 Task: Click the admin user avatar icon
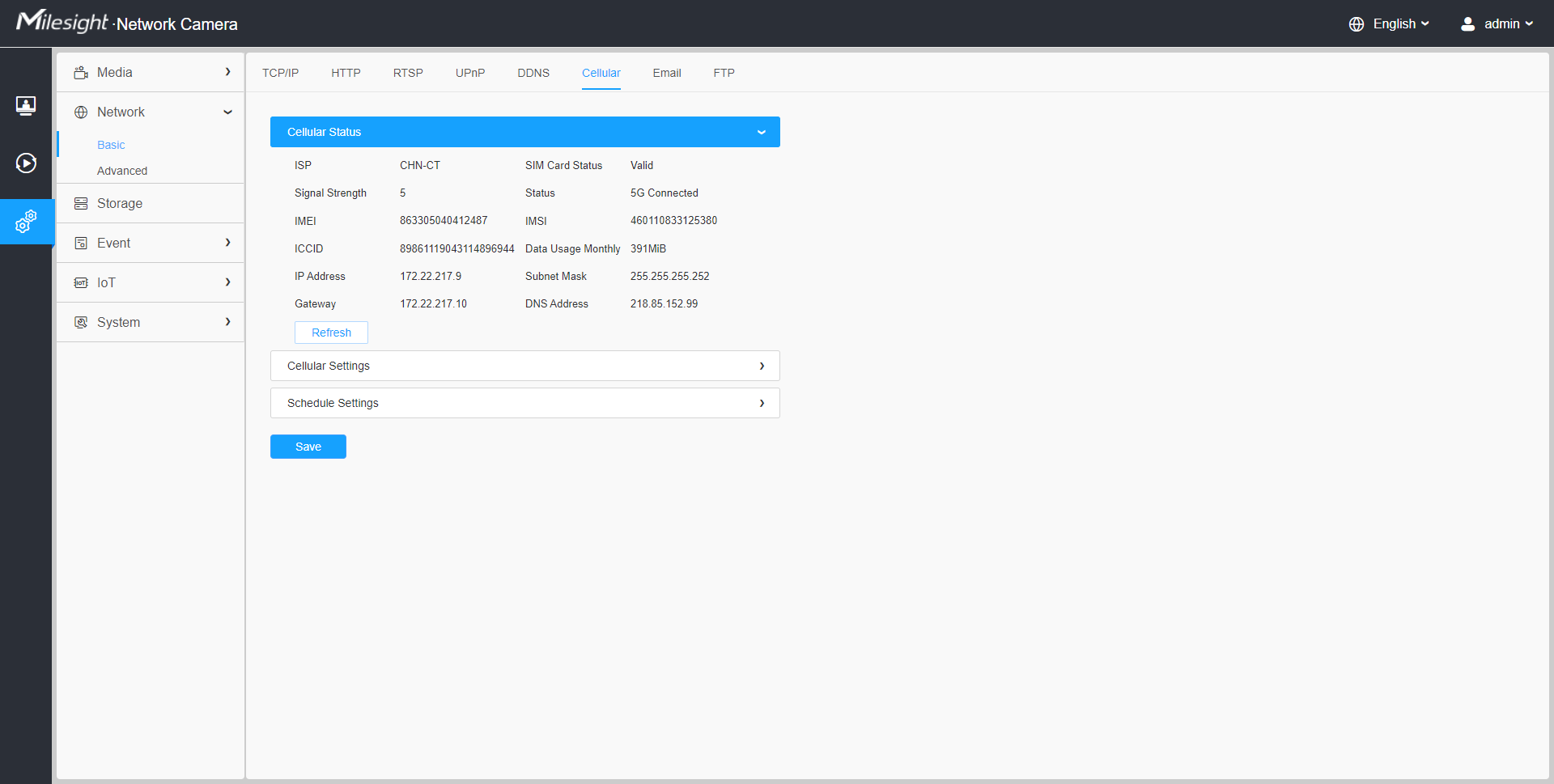tap(1467, 24)
